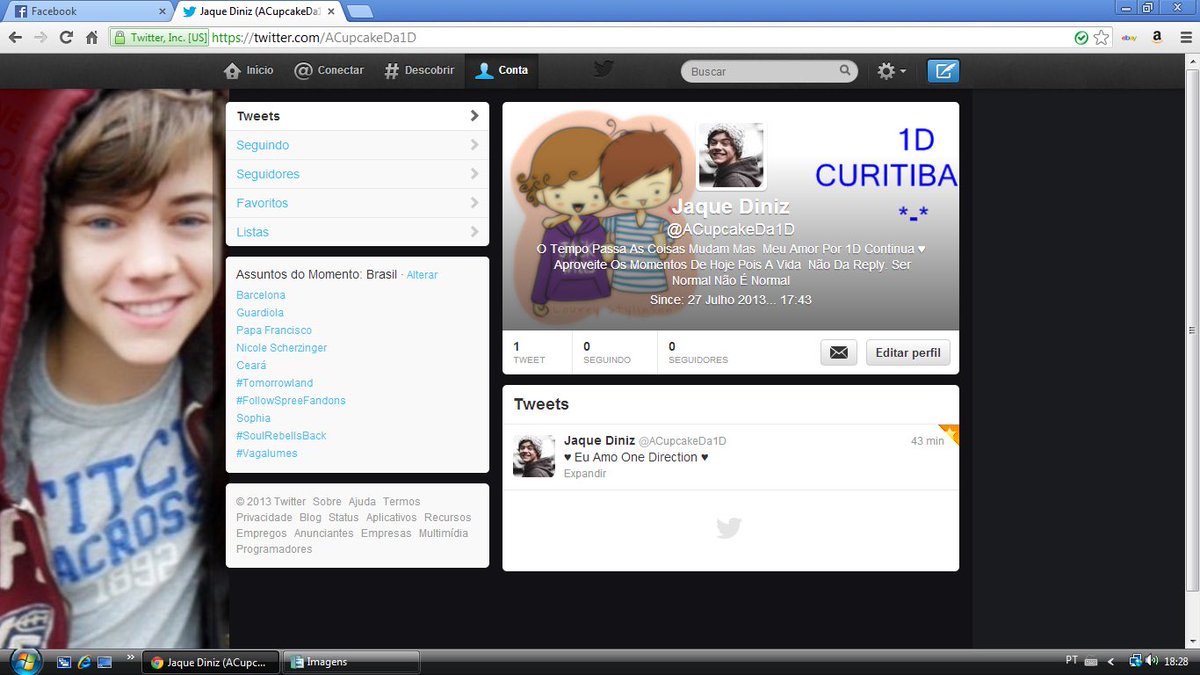1200x675 pixels.
Task: Click the compose new tweet icon
Action: 943,71
